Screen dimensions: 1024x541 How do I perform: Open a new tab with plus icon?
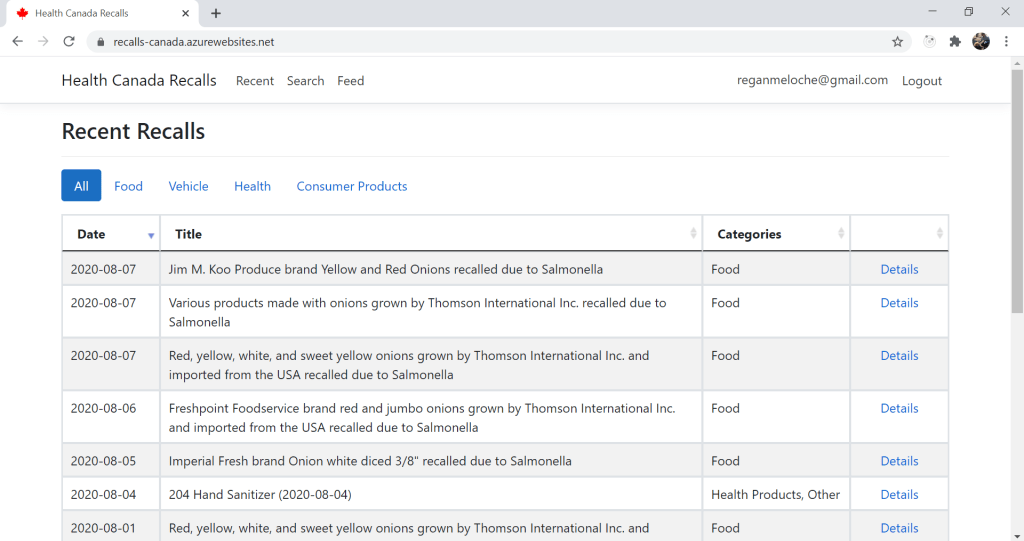pos(216,13)
